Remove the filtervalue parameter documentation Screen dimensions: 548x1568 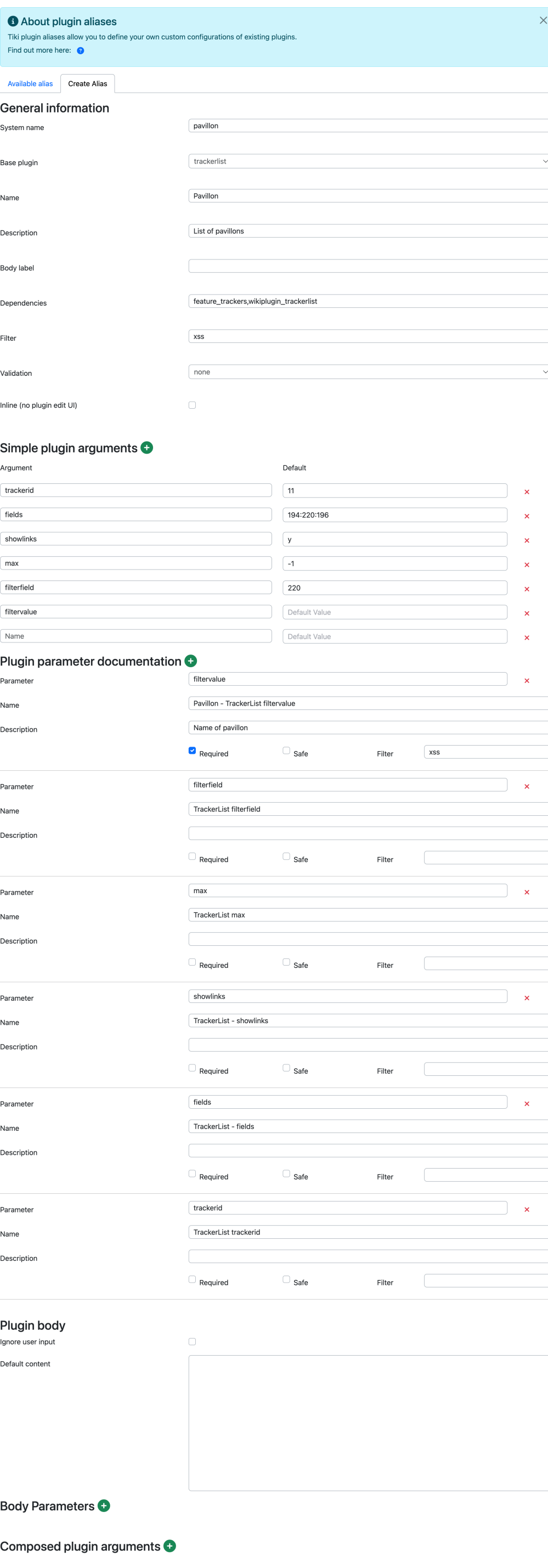527,680
